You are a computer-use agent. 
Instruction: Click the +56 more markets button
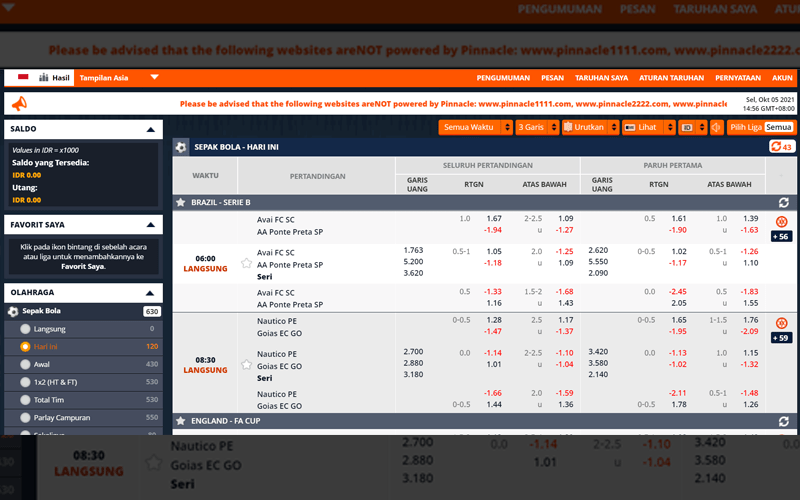coord(781,237)
